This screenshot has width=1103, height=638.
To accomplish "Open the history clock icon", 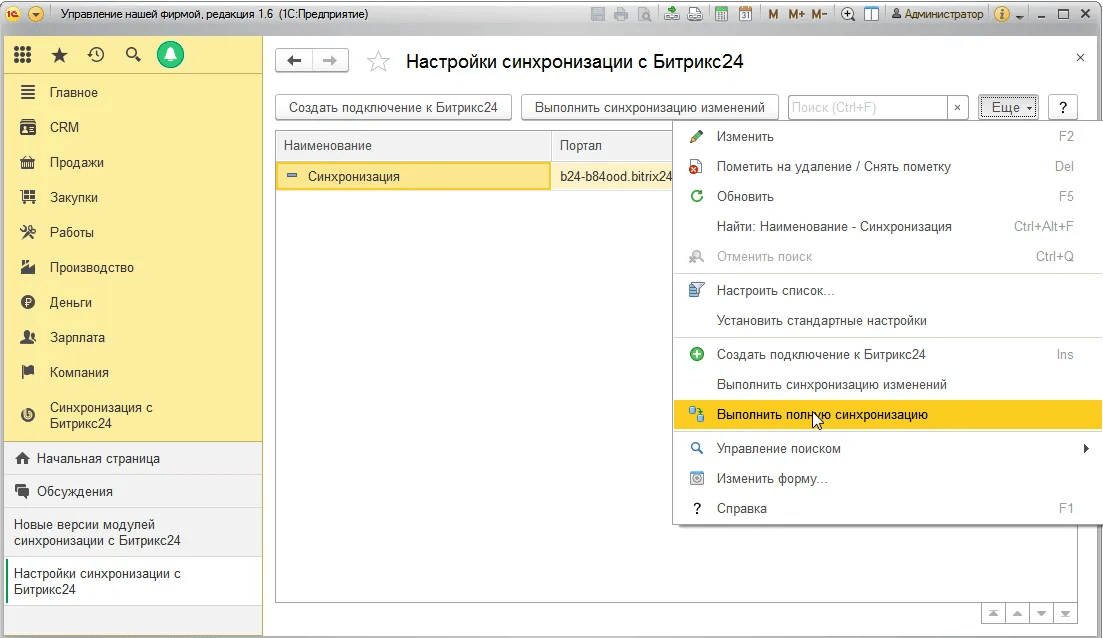I will (x=96, y=55).
